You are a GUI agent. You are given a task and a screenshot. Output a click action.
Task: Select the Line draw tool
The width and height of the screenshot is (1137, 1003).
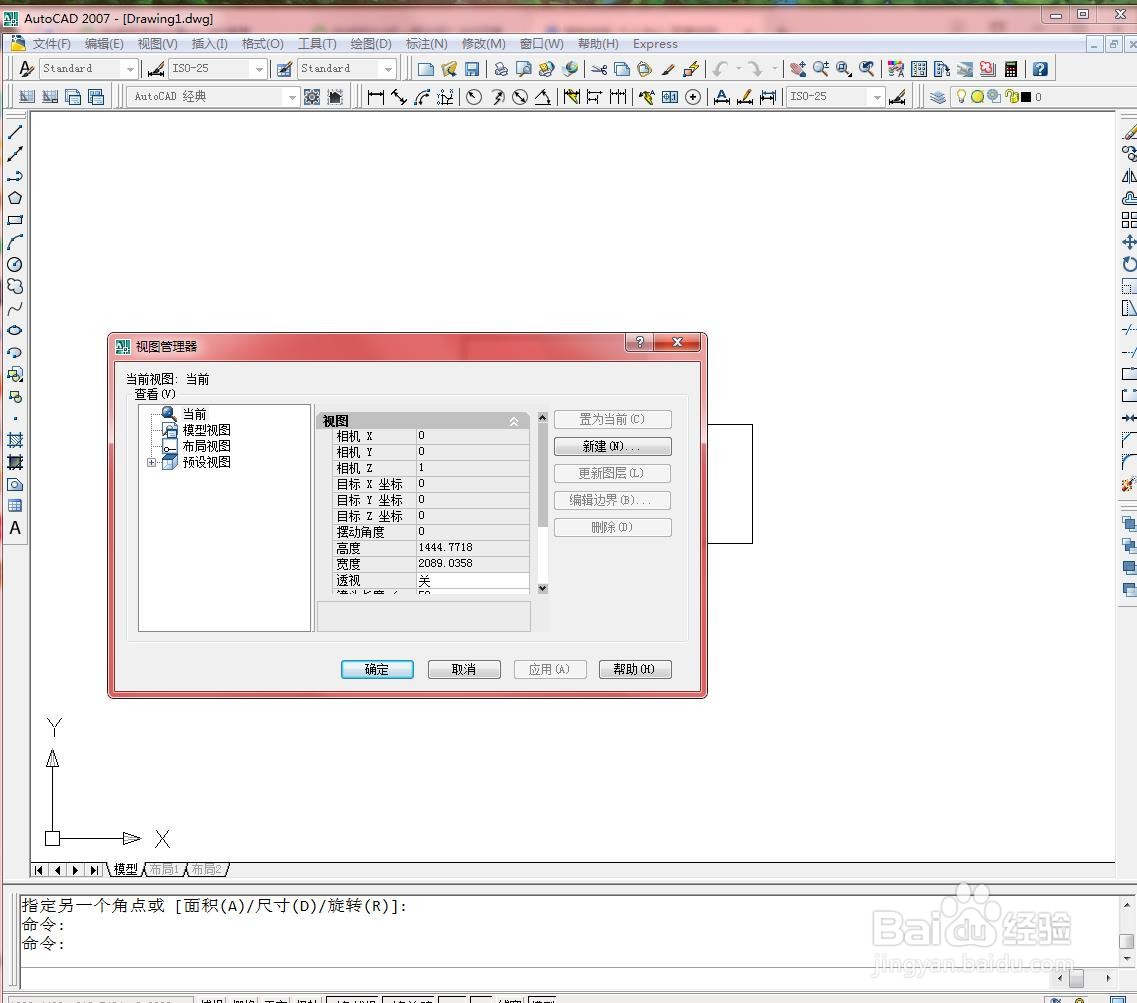[x=15, y=132]
